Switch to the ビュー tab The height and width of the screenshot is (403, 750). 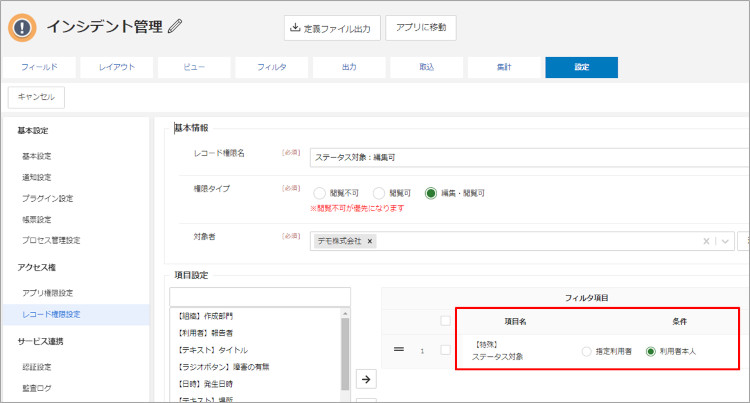[x=194, y=67]
